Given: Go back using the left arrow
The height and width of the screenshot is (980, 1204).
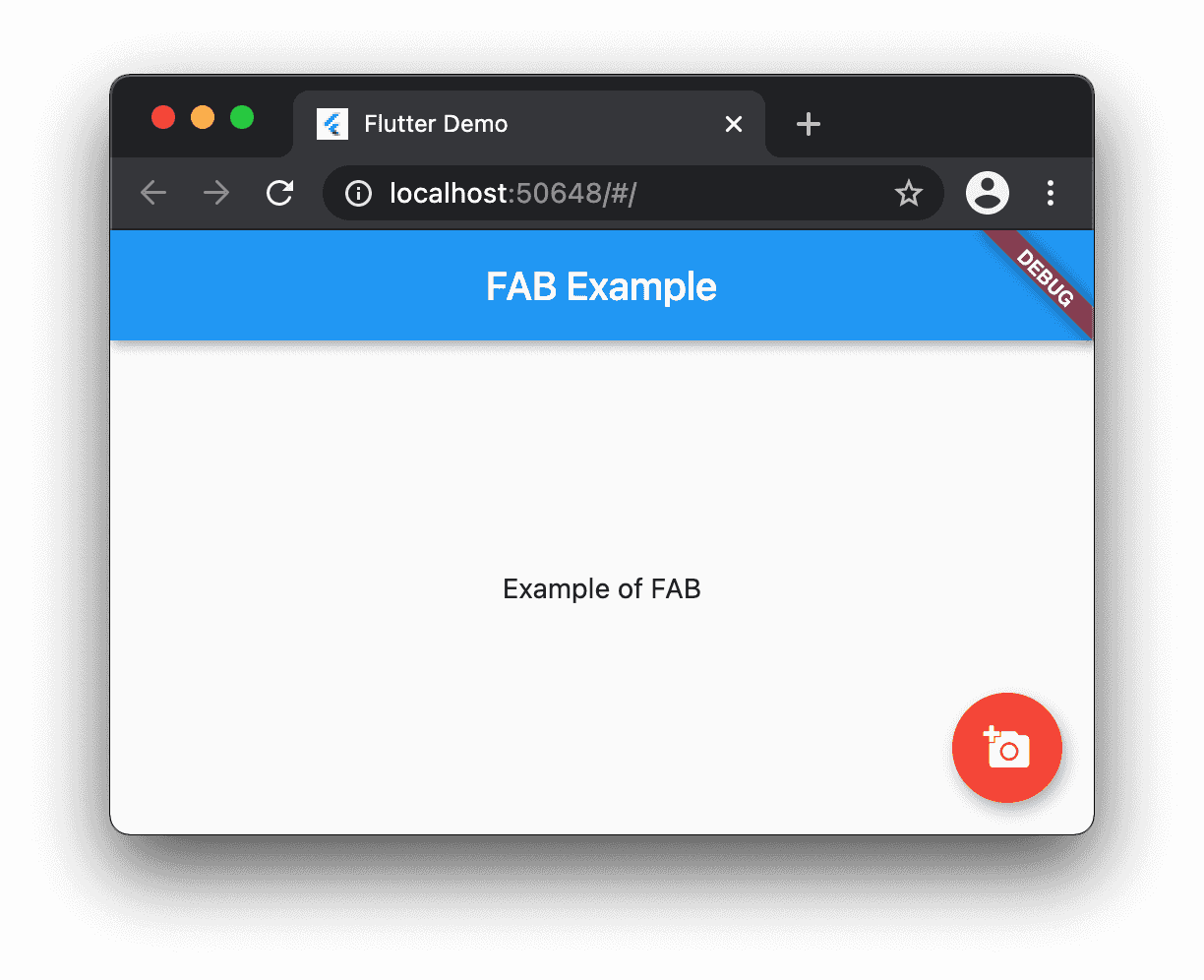Looking at the screenshot, I should (x=153, y=193).
